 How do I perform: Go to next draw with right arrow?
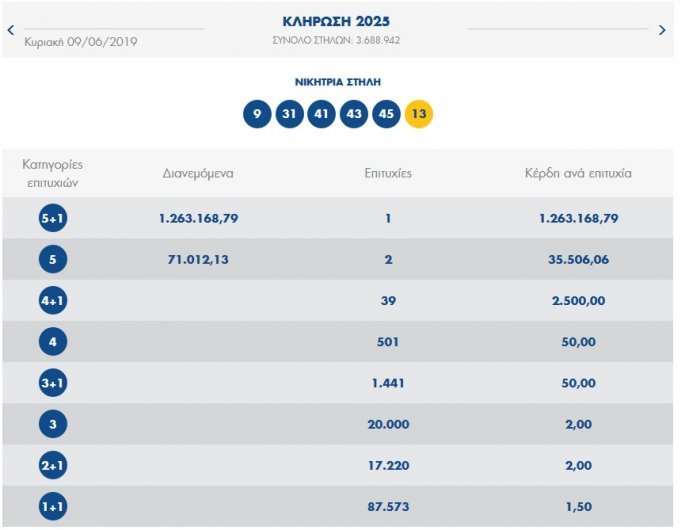(x=662, y=30)
